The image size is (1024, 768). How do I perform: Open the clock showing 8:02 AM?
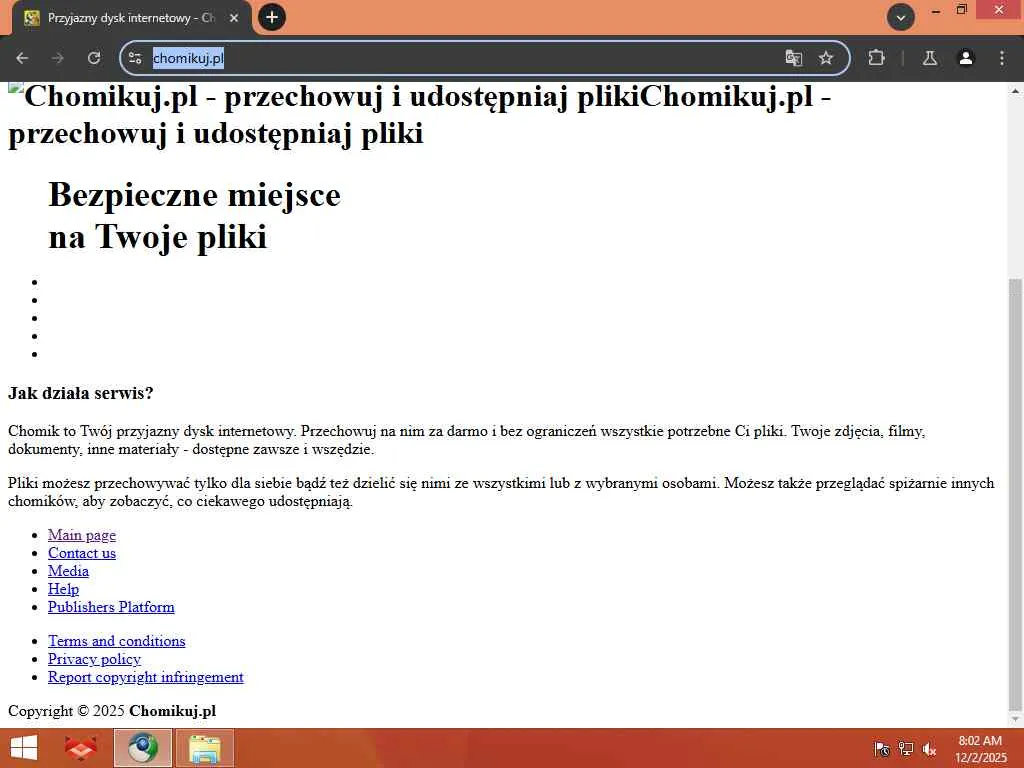[980, 749]
